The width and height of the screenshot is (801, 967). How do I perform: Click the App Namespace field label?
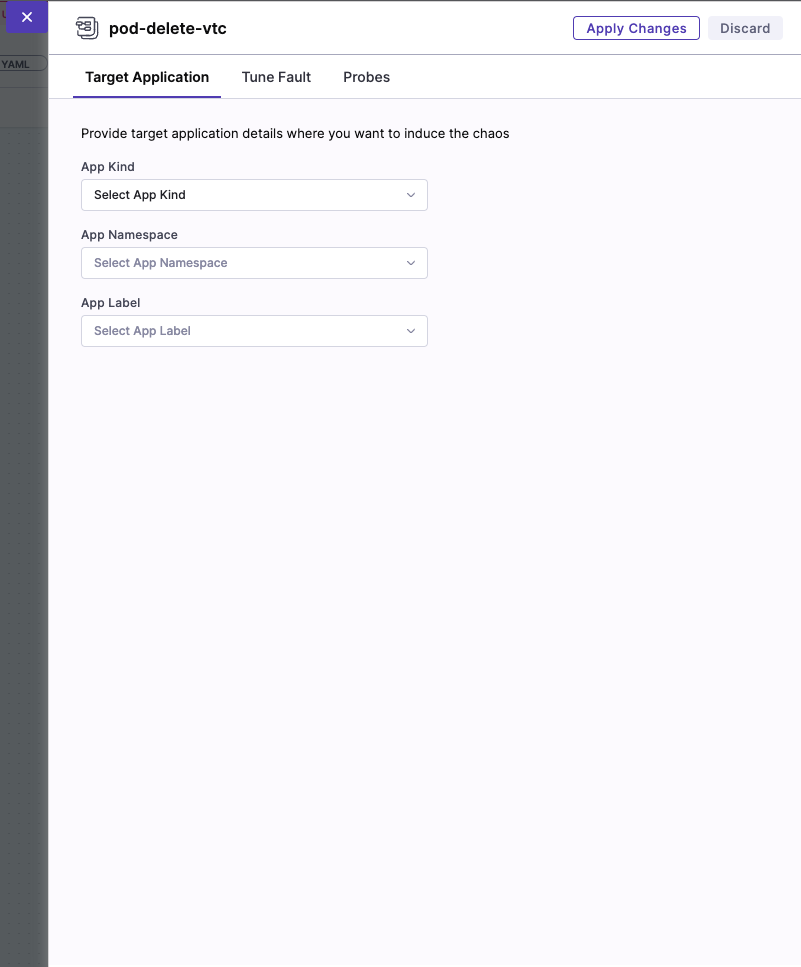pyautogui.click(x=129, y=235)
